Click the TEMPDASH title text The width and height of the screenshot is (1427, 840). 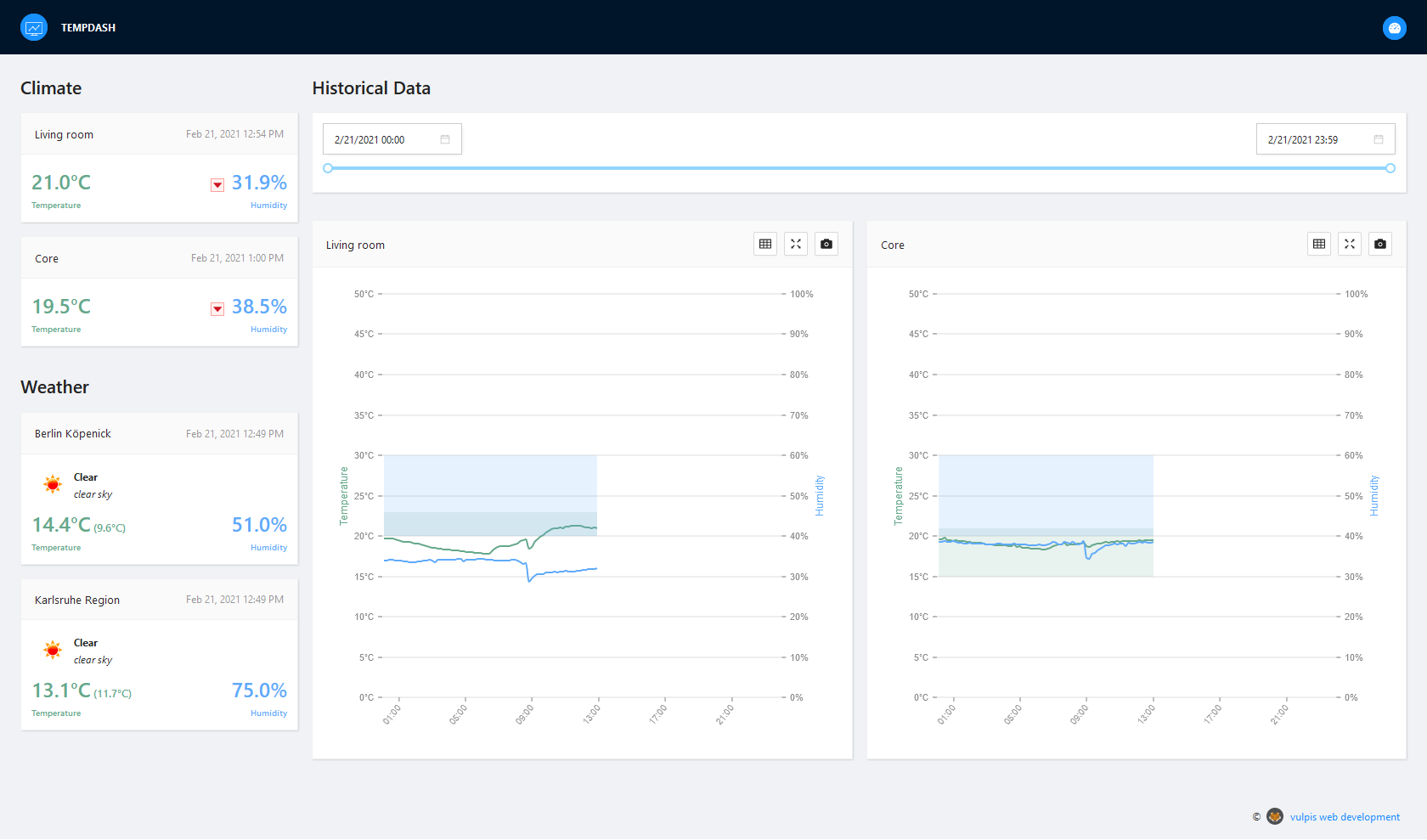pos(88,28)
